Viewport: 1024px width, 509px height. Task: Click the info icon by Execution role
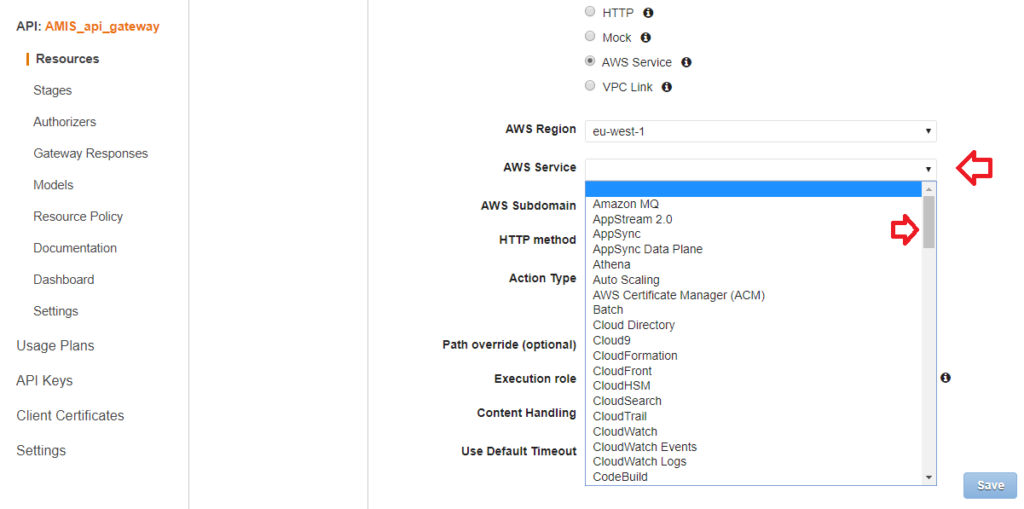tap(945, 378)
